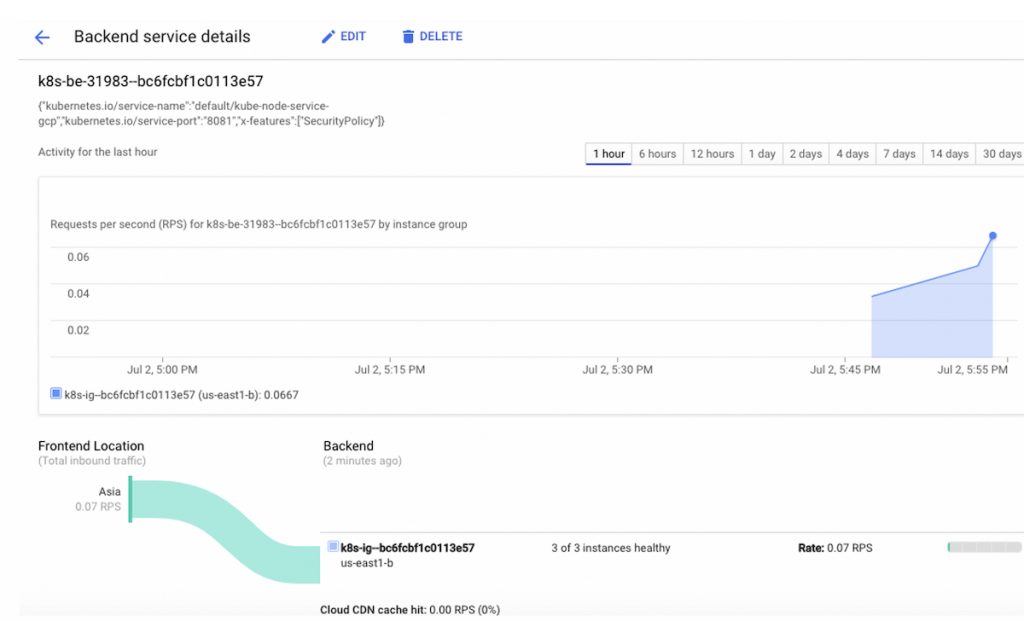Click the us-east1-b zone text
The image size is (1024, 621).
pyautogui.click(x=367, y=563)
